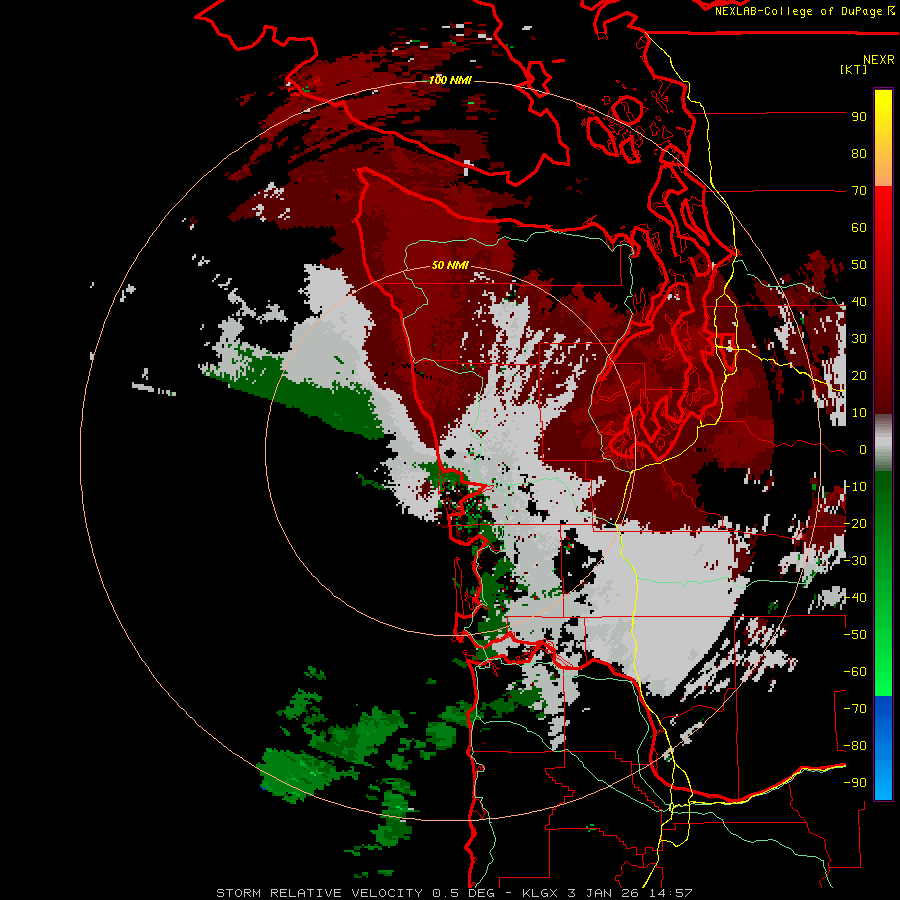
Task: Click the -70 knot scale label
Action: point(855,709)
